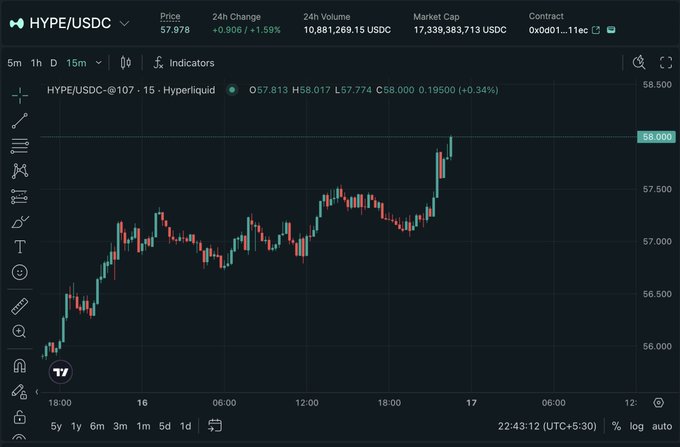Open contract address external link

(596, 30)
